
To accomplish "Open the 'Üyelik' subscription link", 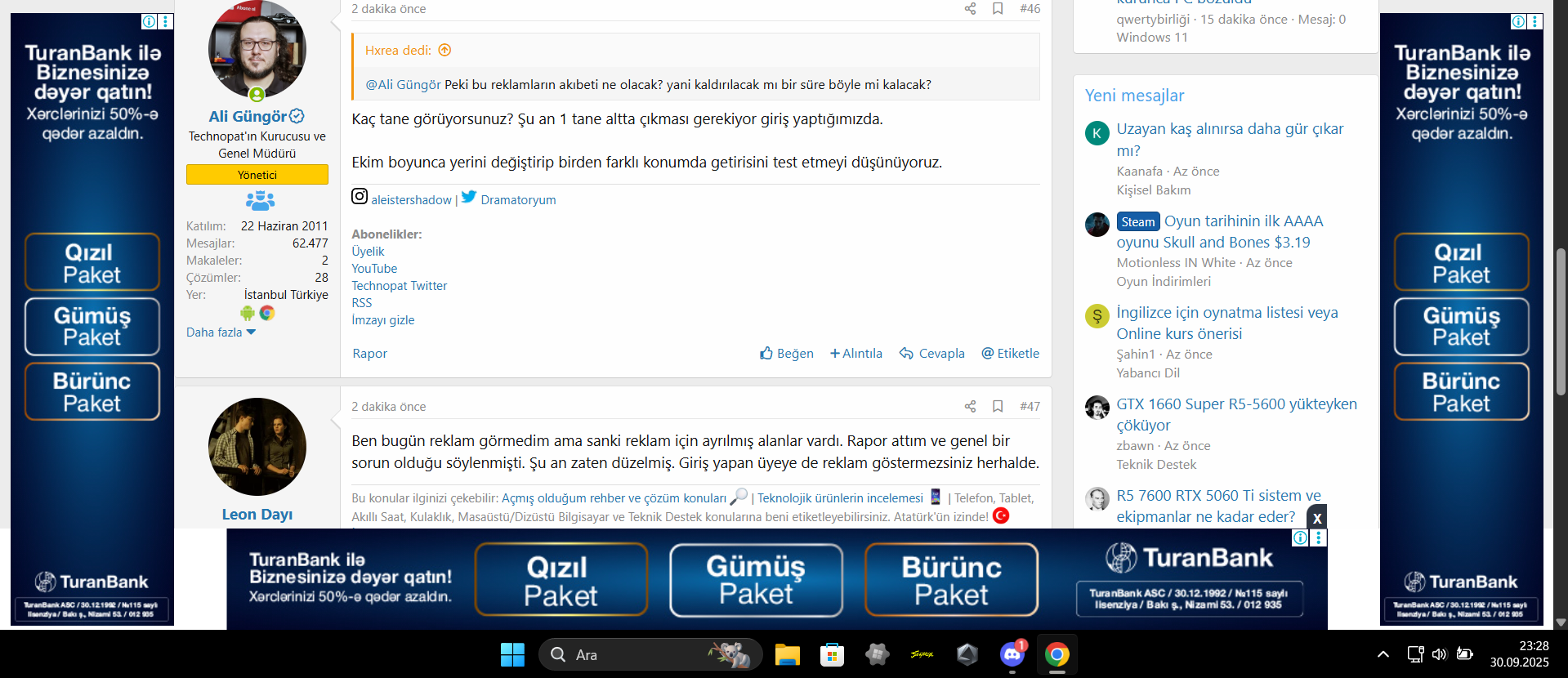I will tap(368, 252).
